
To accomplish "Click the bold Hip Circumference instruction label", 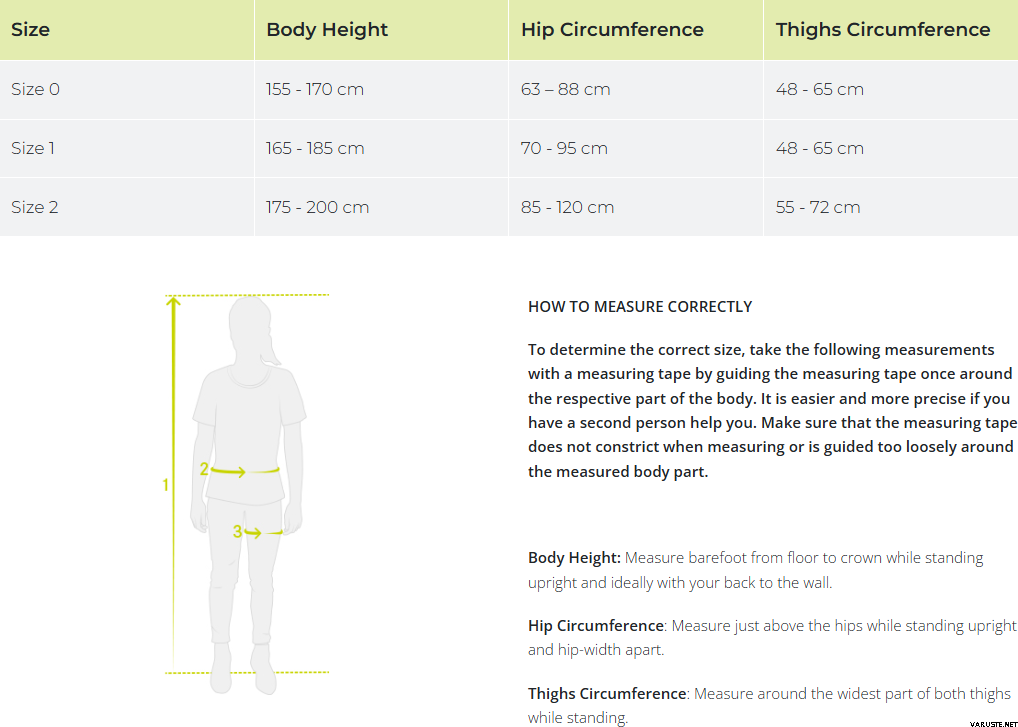I will point(595,625).
